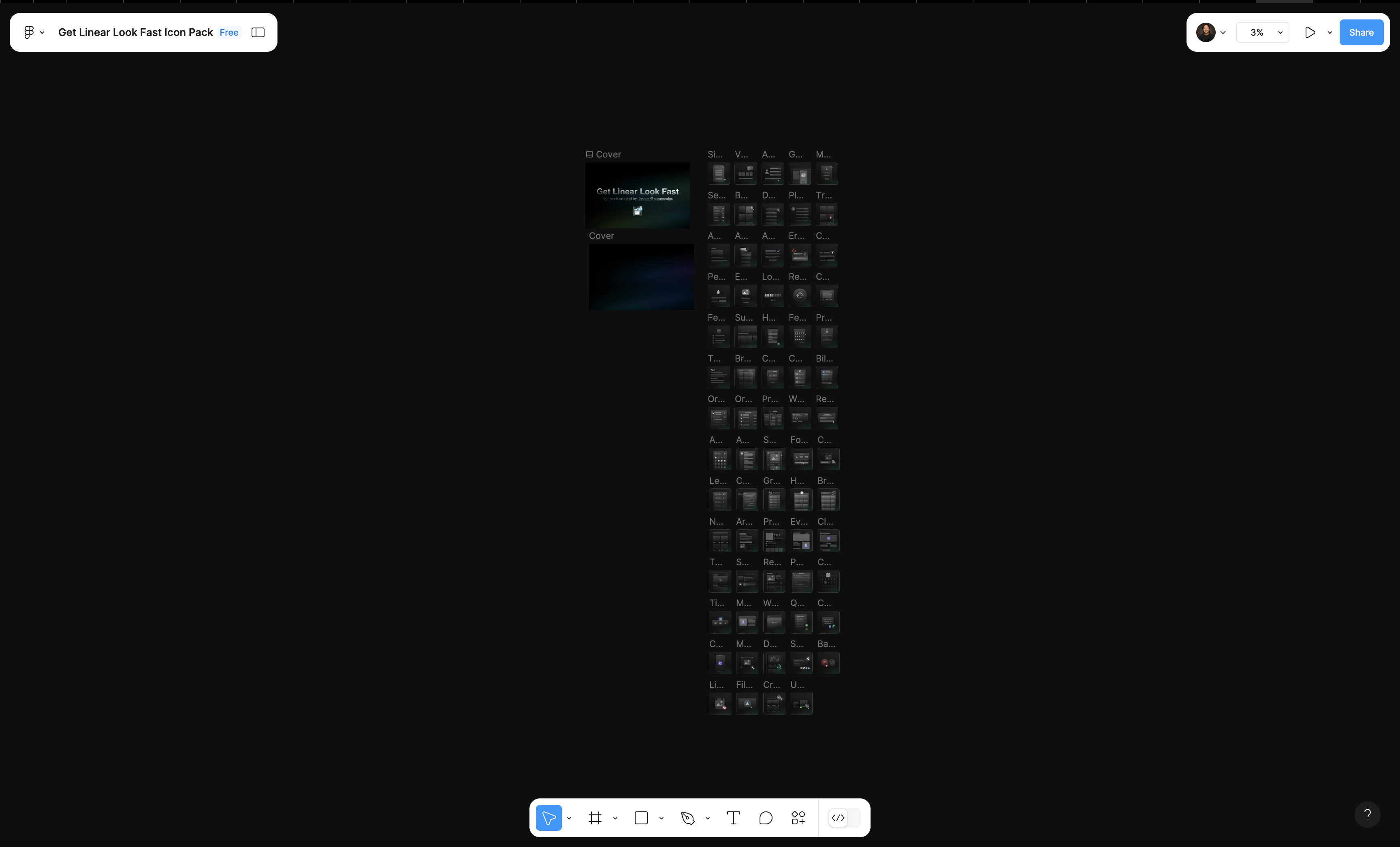Click the file title Get Linear Look Fast Icon Pack
Viewport: 1400px width, 847px height.
click(x=135, y=32)
